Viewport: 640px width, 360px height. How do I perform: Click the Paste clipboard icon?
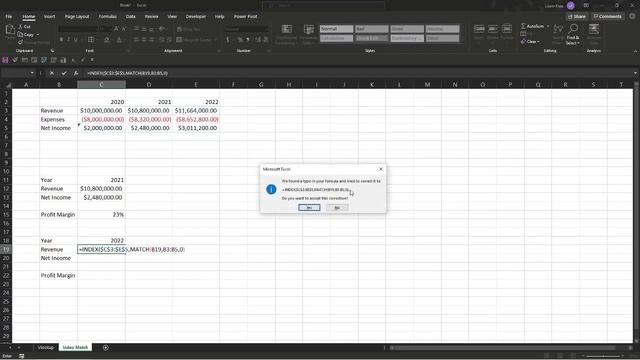click(10, 30)
